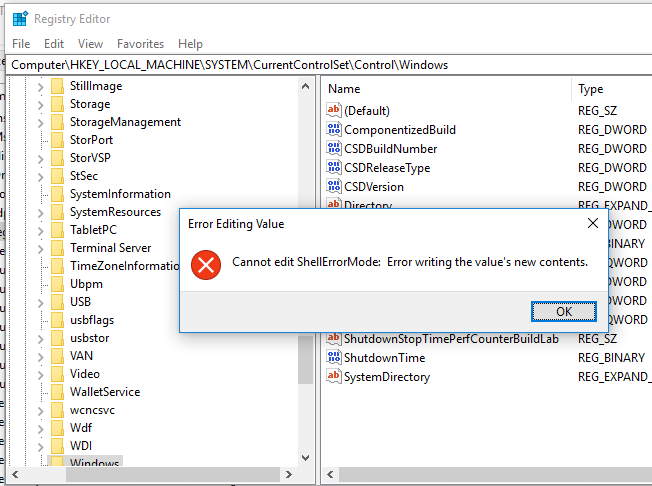Screen dimensions: 652x486
Task: Click the CSDBuildNumber DWORD value icon
Action: 333,148
